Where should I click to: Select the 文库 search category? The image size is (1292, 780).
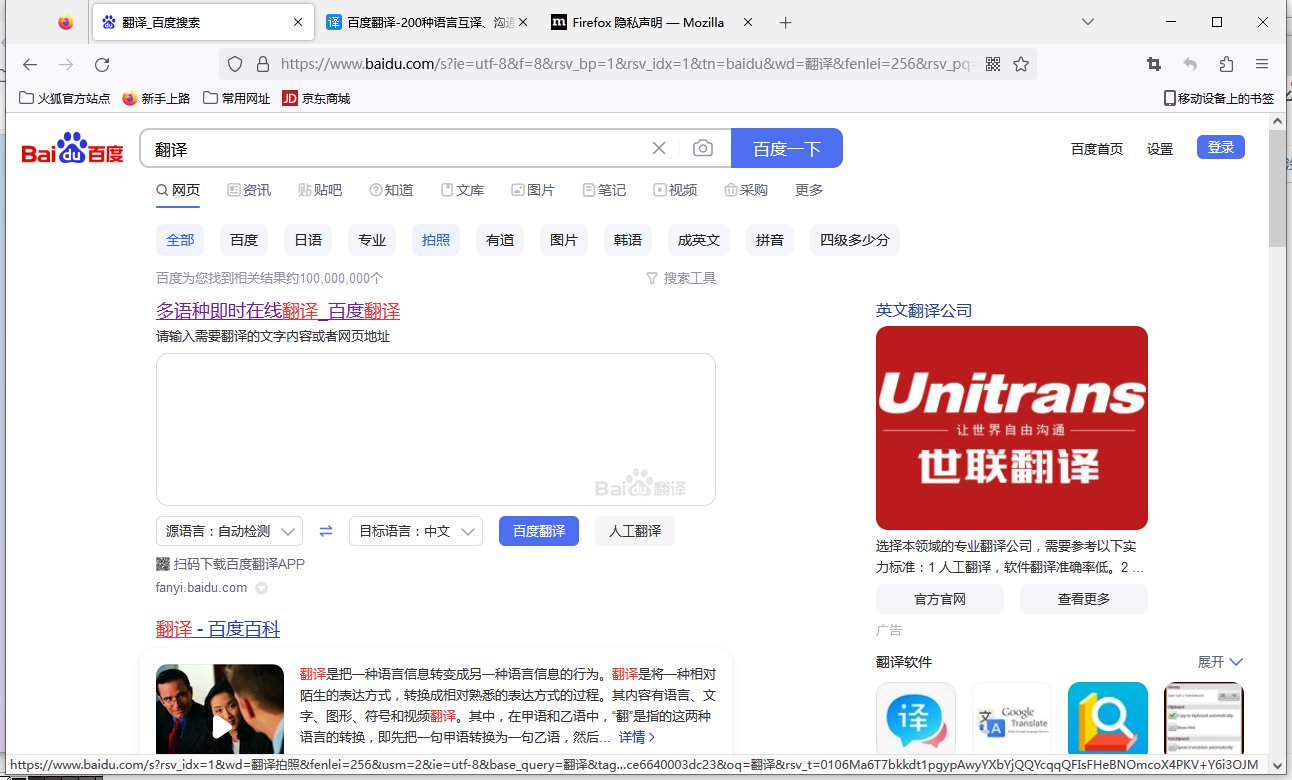pos(462,190)
